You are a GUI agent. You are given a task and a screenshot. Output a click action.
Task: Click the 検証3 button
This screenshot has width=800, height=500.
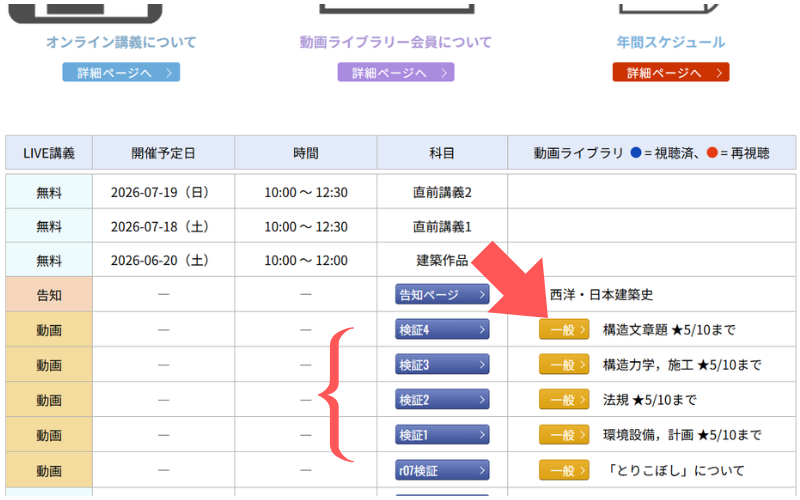click(442, 365)
